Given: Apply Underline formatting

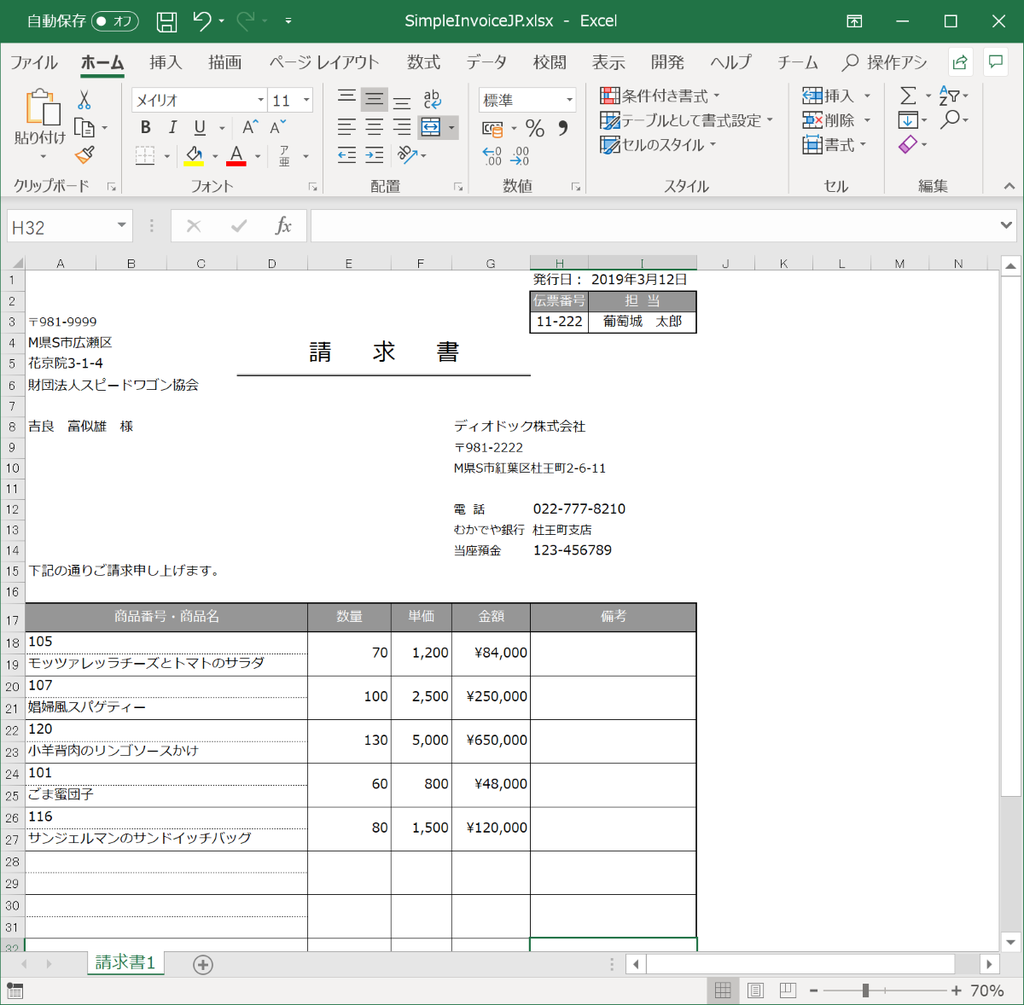Looking at the screenshot, I should point(200,127).
